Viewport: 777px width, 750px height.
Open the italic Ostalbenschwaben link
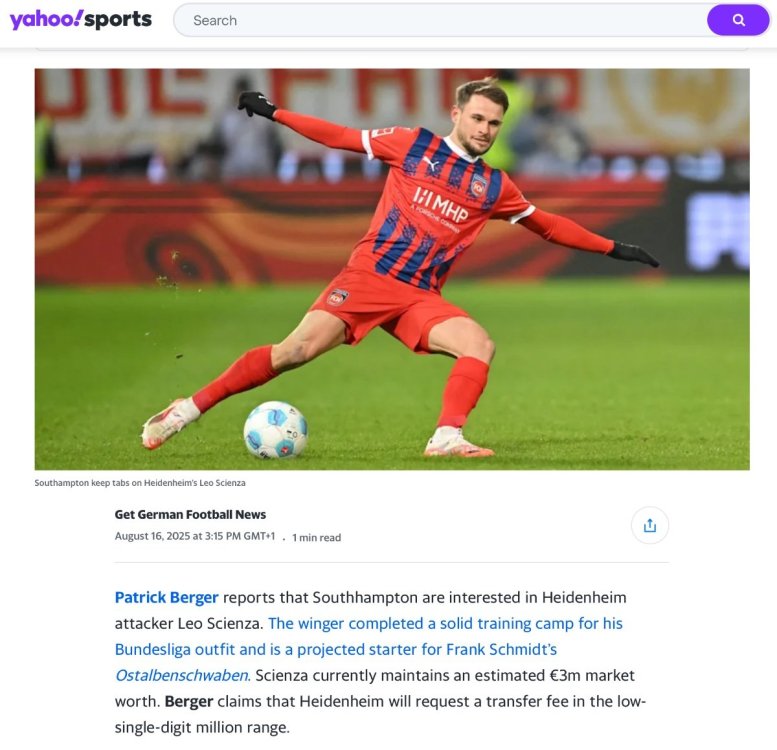182,675
